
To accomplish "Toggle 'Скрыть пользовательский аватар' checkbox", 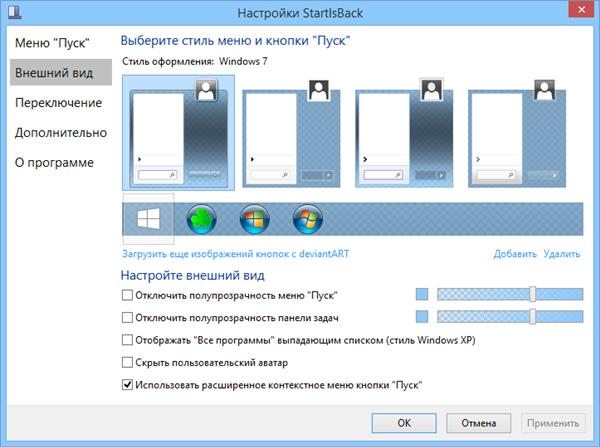I will tap(127, 362).
